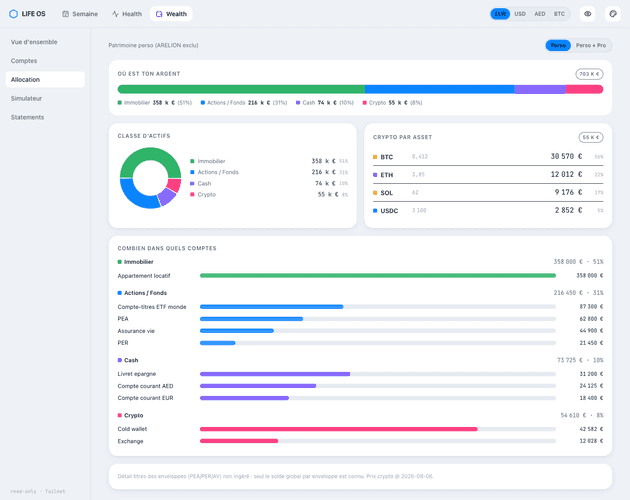The height and width of the screenshot is (500, 630).
Task: Click the Assurance vie account label
Action: (x=136, y=331)
